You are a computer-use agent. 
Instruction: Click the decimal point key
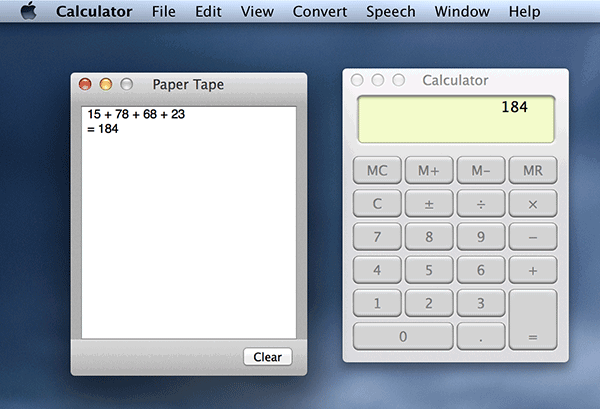481,336
